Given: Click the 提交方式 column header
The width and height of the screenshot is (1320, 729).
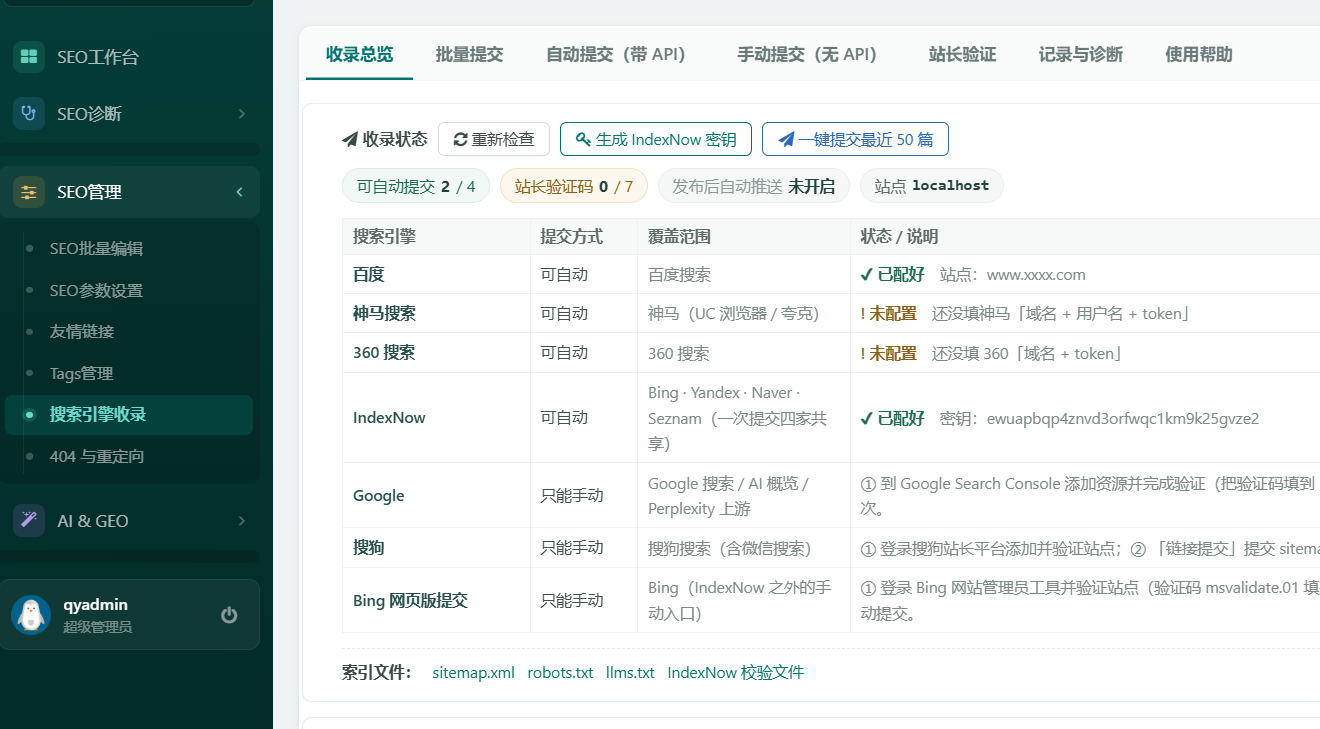Looking at the screenshot, I should point(572,236).
